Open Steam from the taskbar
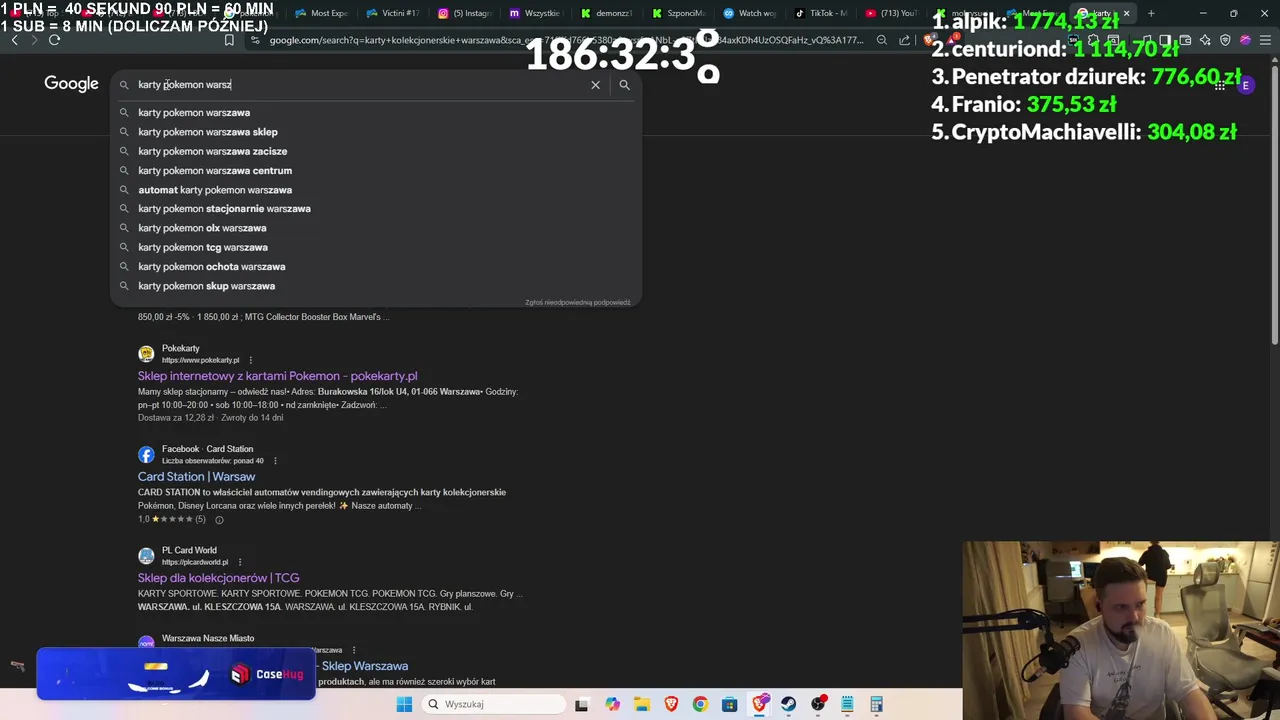Screen dimensions: 1280x720 pos(788,704)
